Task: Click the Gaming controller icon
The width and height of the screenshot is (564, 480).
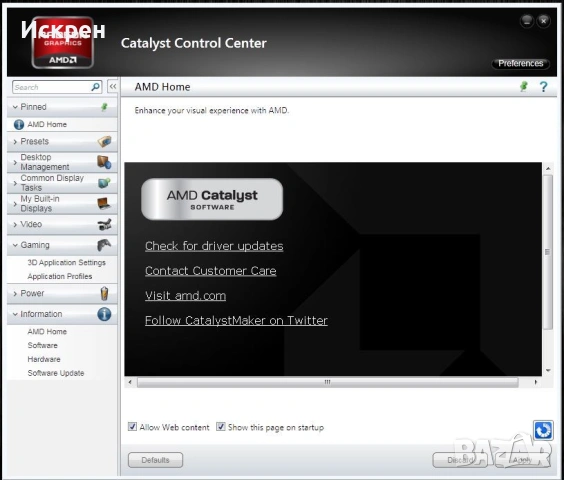Action: (104, 245)
